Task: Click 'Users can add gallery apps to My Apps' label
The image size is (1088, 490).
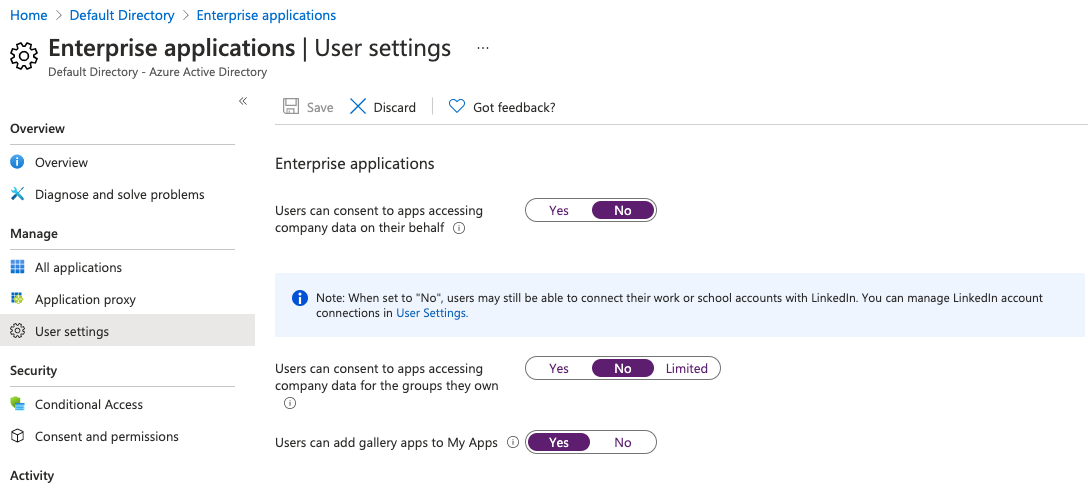Action: [x=386, y=442]
